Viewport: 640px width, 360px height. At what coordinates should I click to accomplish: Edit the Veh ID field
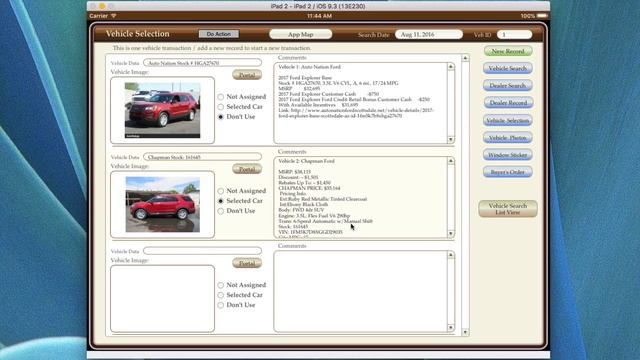[x=514, y=35]
